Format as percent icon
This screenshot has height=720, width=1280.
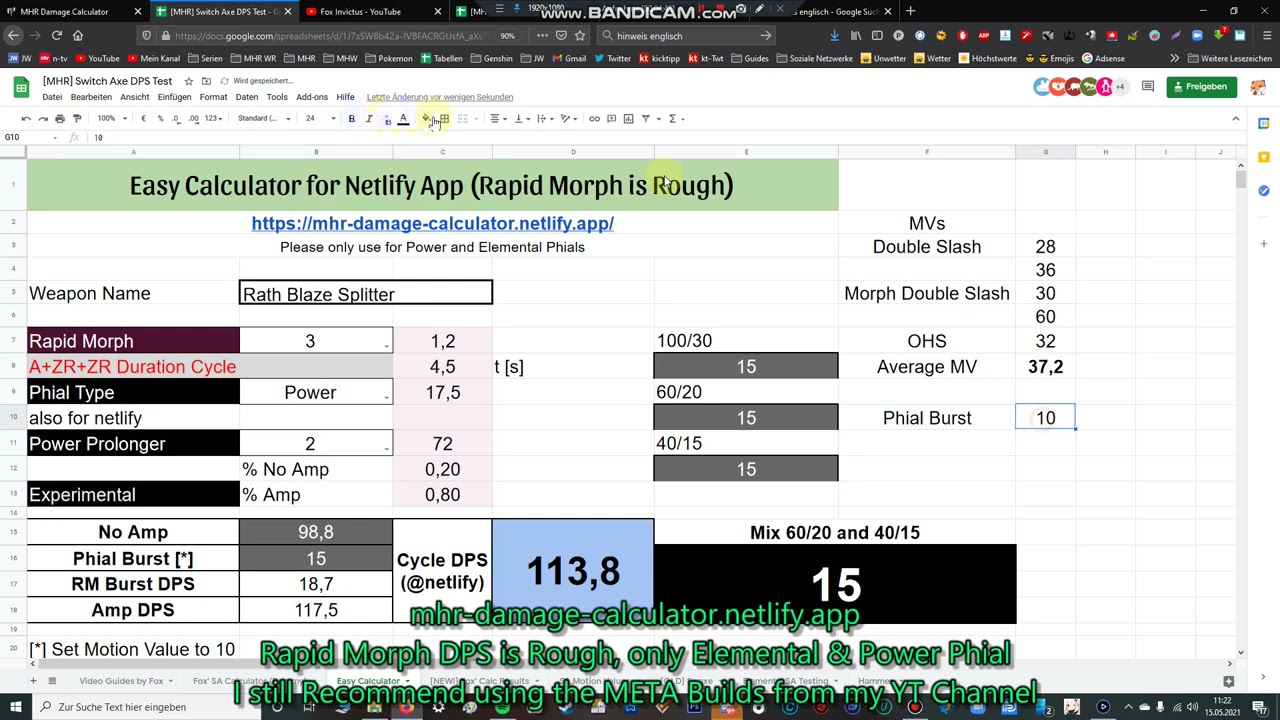160,119
